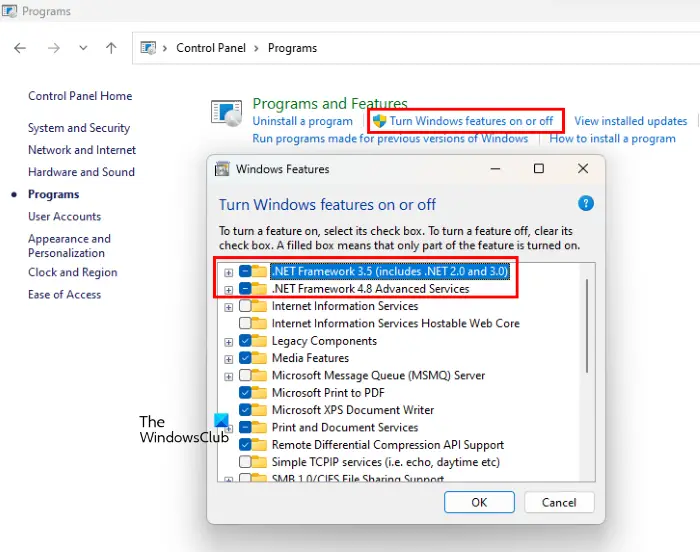Click Cancel in Windows Features
Image resolution: width=700 pixels, height=552 pixels.
click(x=559, y=502)
